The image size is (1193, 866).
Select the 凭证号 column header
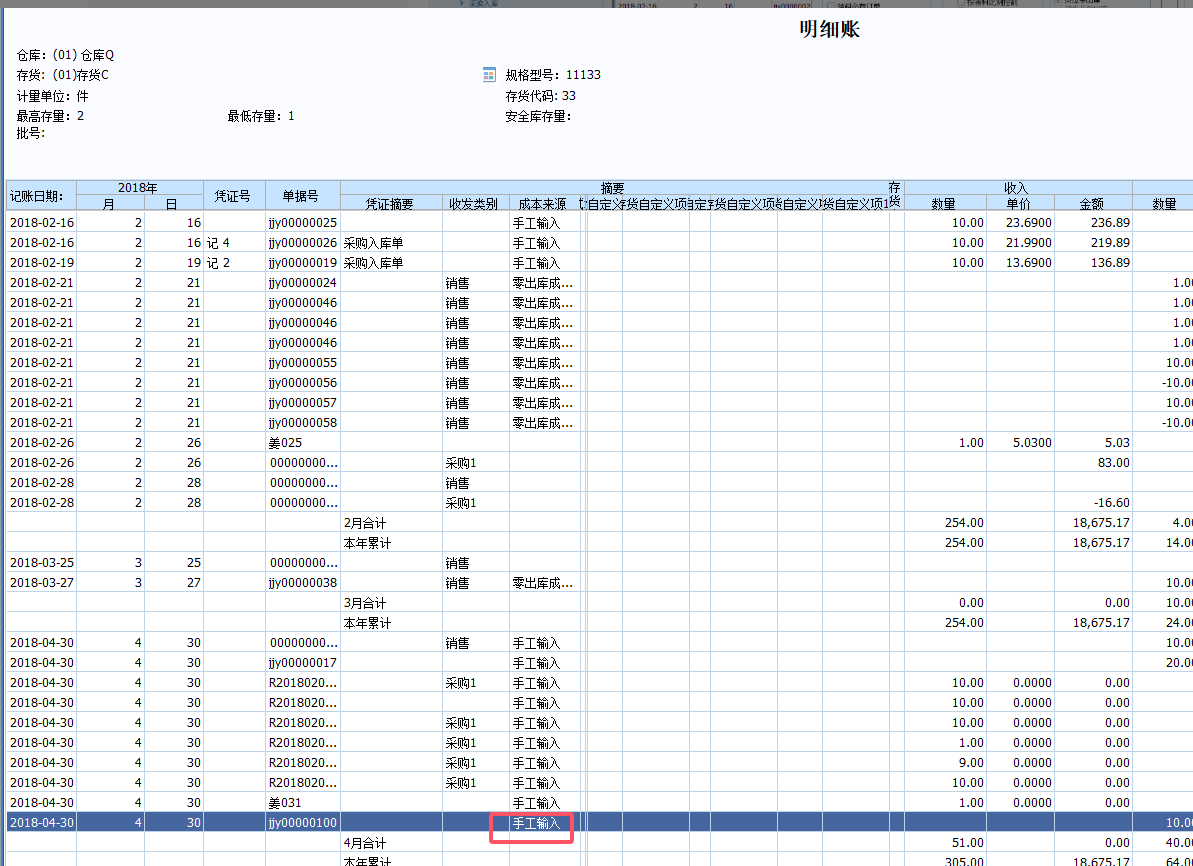click(x=234, y=195)
